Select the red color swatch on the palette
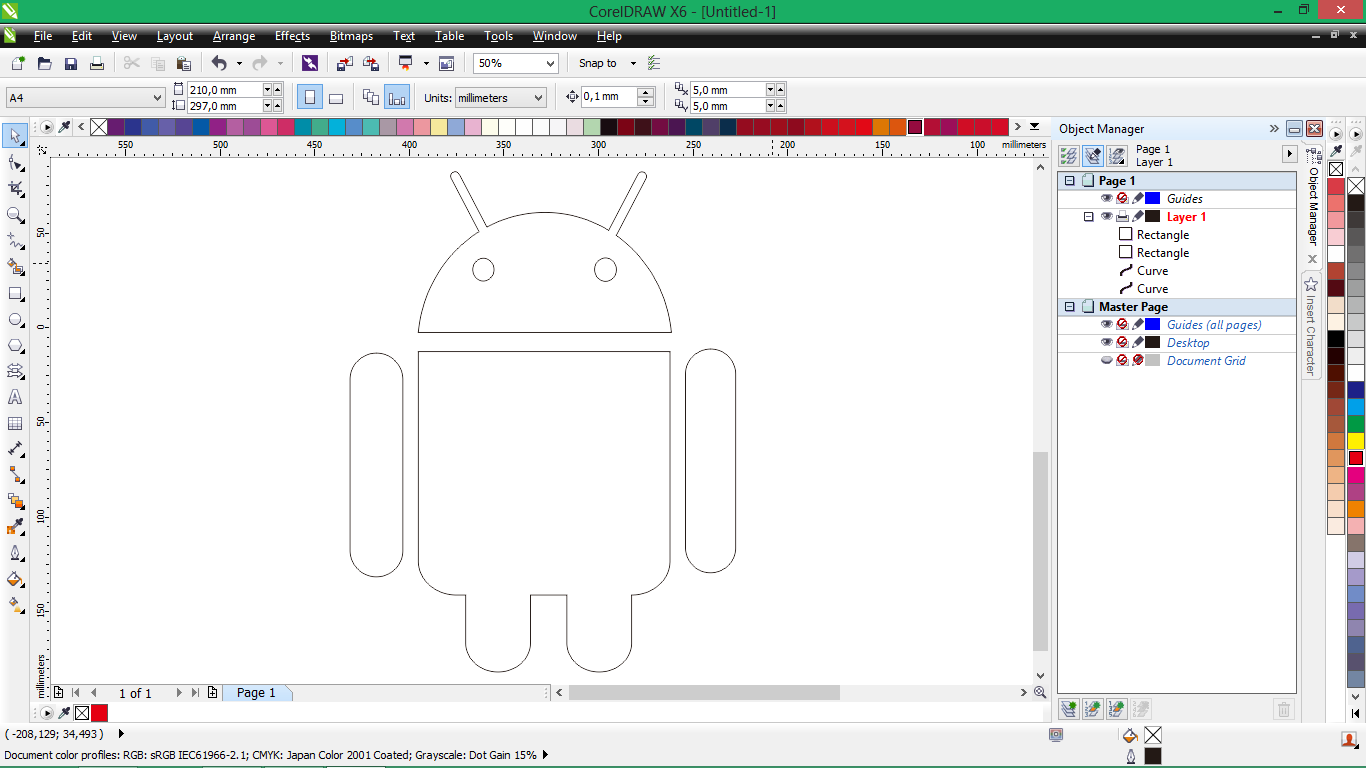The height and width of the screenshot is (768, 1366). point(1355,457)
